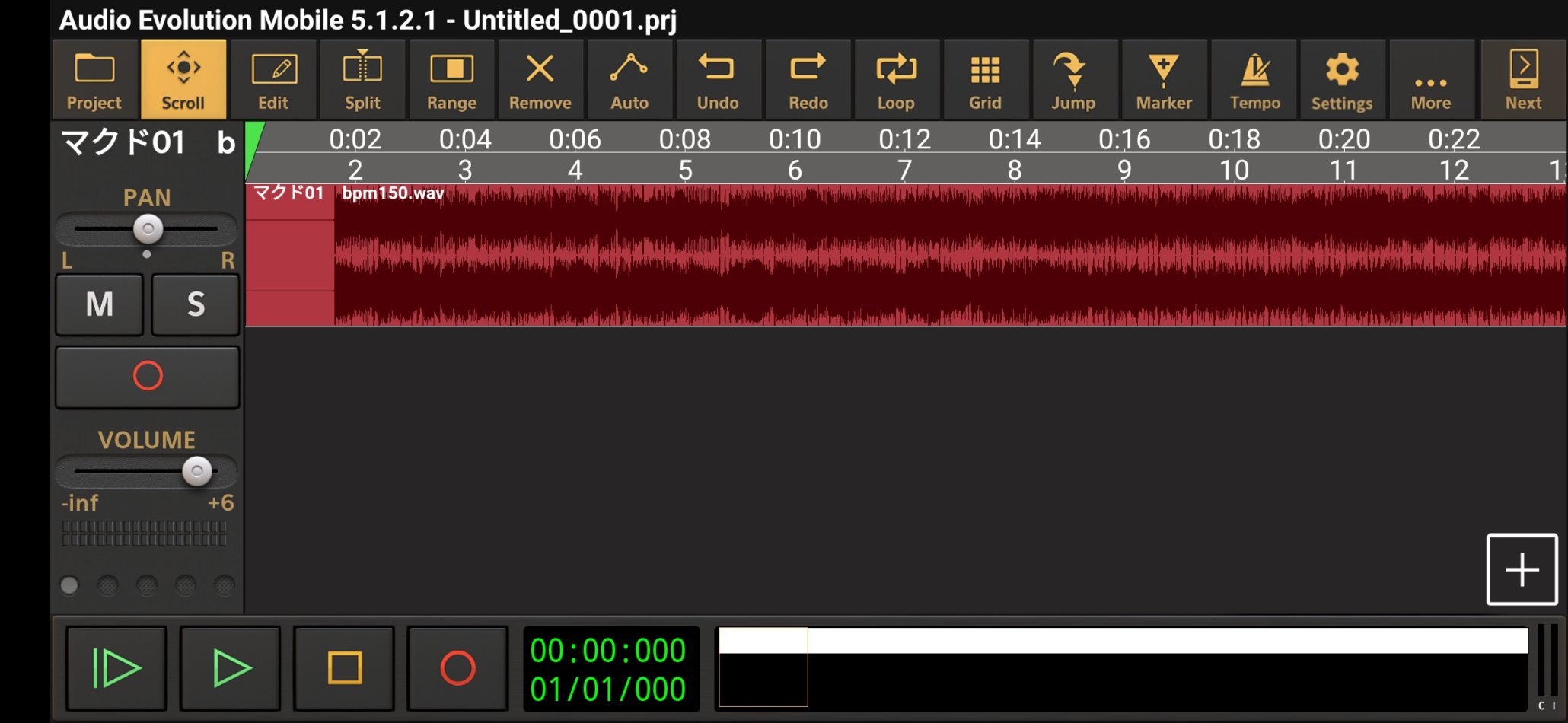
Task: Toggle Loop playback mode
Action: click(896, 80)
